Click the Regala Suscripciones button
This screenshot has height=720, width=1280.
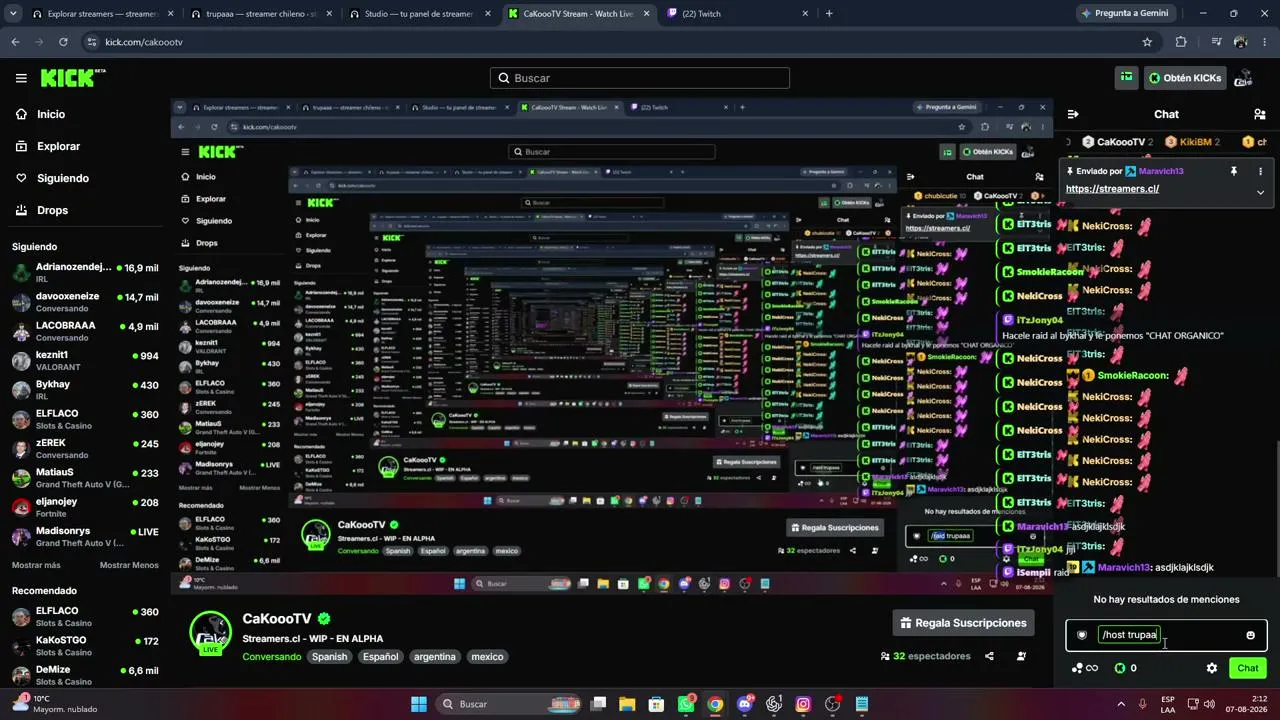[963, 623]
